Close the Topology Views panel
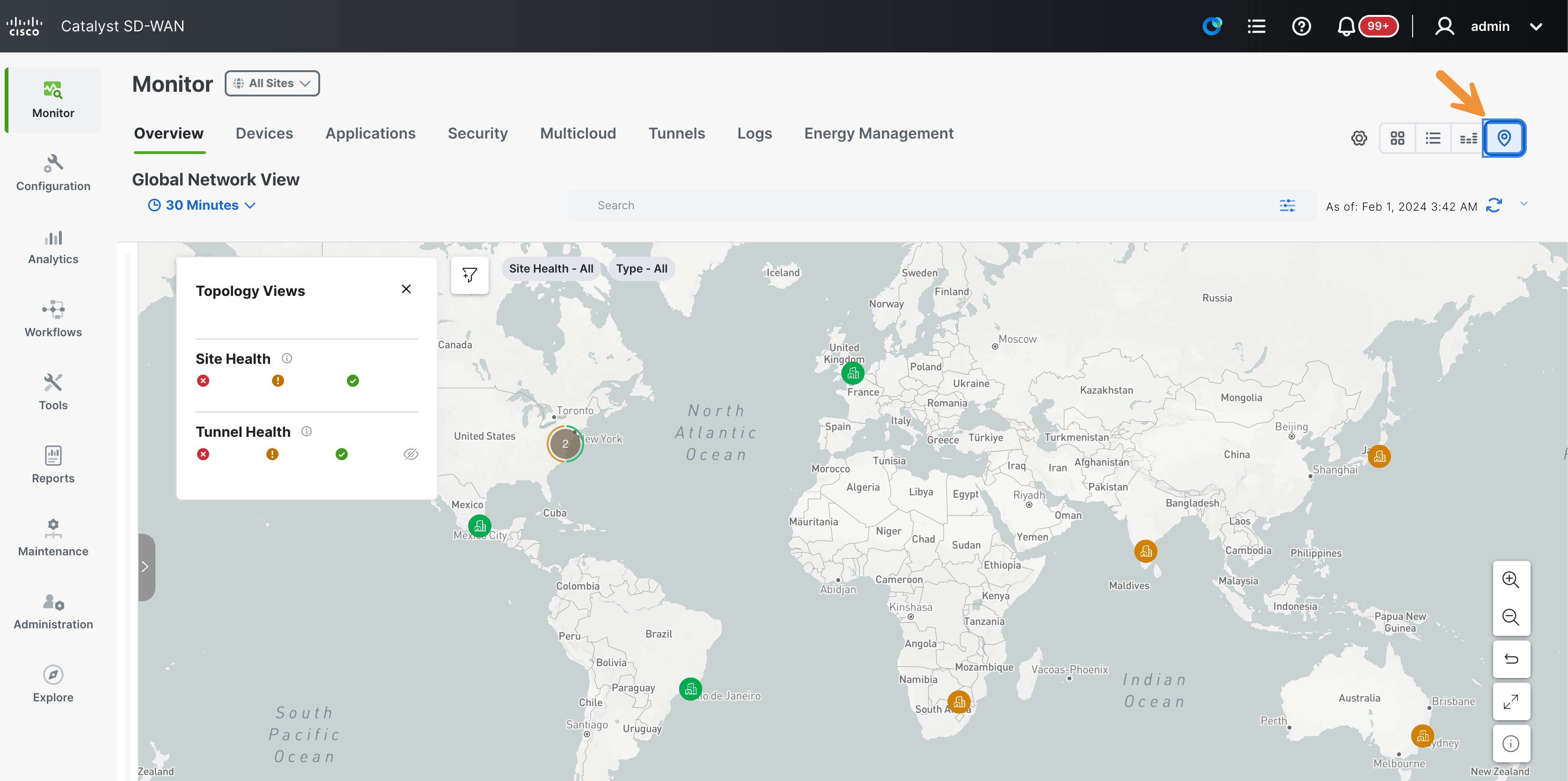This screenshot has height=781, width=1568. point(406,289)
